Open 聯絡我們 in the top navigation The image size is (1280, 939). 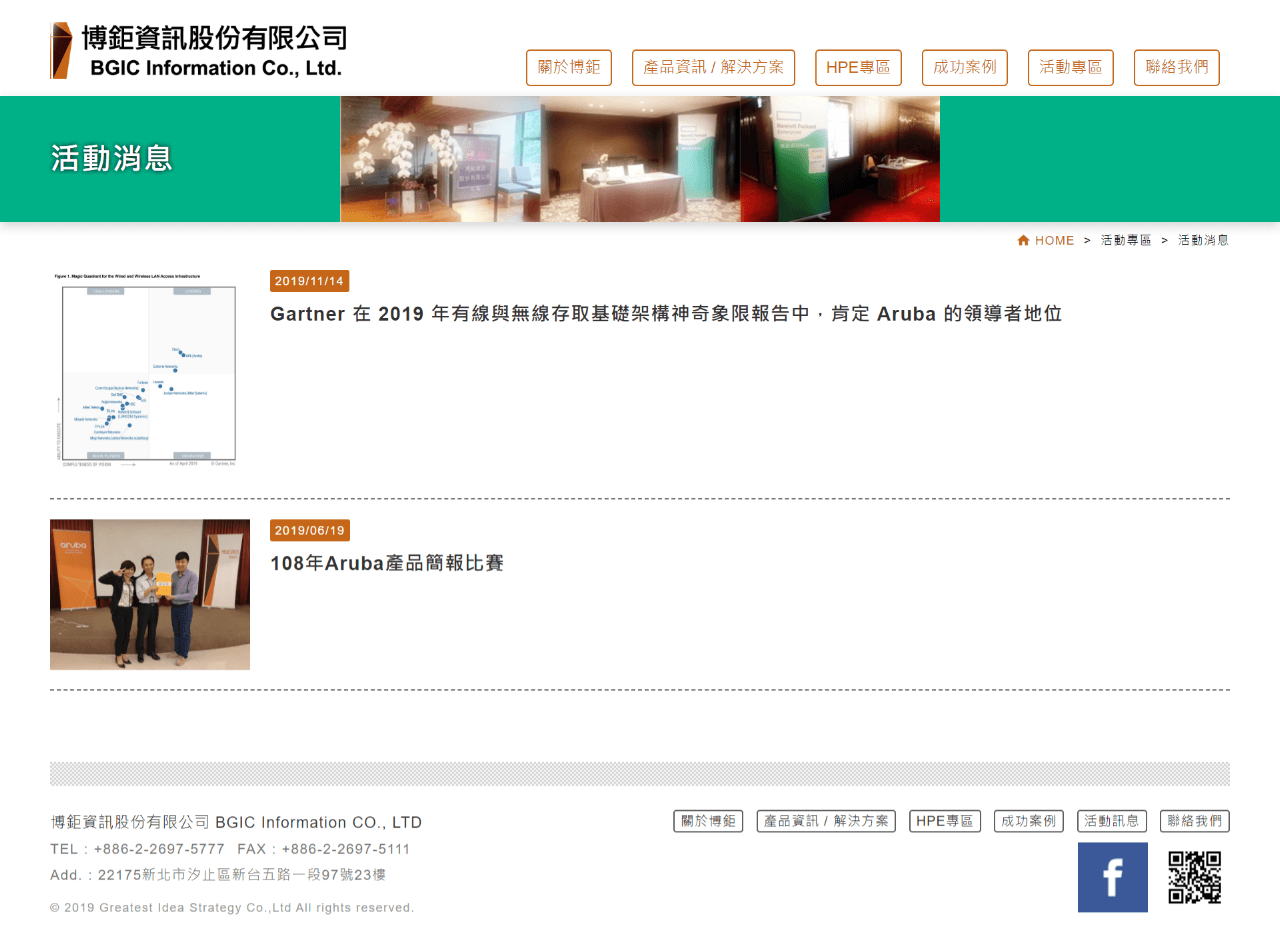1177,68
